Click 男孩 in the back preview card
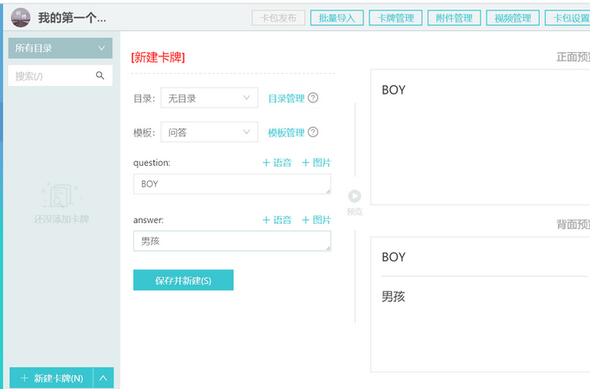Image resolution: width=602 pixels, height=392 pixels. 394,296
